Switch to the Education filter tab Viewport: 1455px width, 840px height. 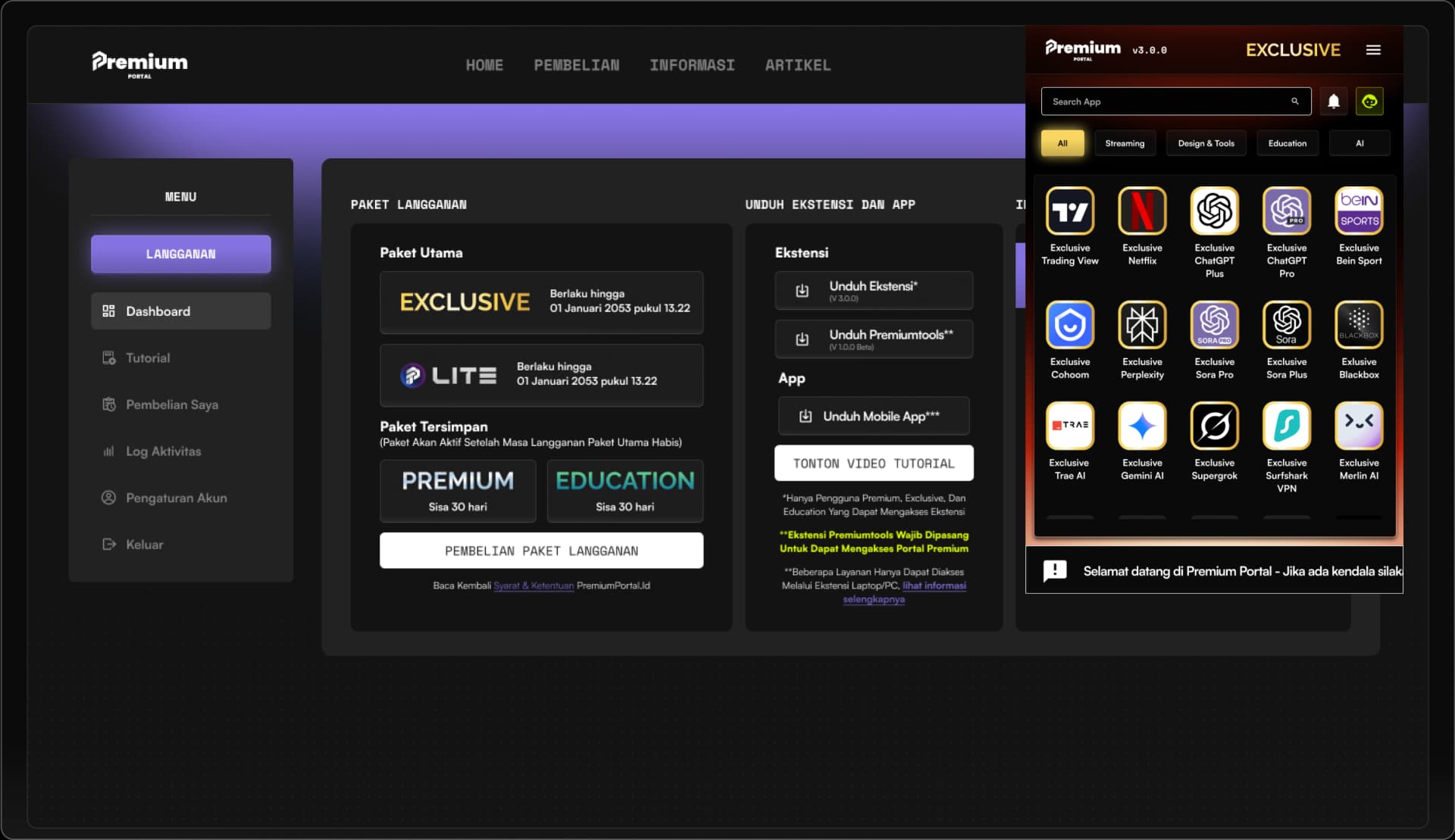point(1287,143)
